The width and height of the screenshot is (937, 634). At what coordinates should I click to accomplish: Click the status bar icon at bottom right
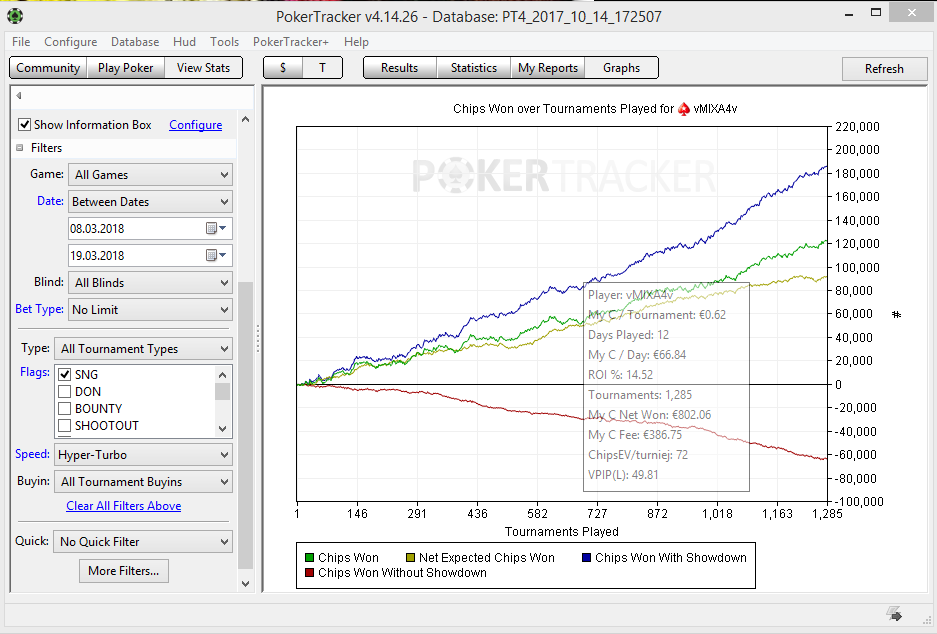[x=894, y=613]
